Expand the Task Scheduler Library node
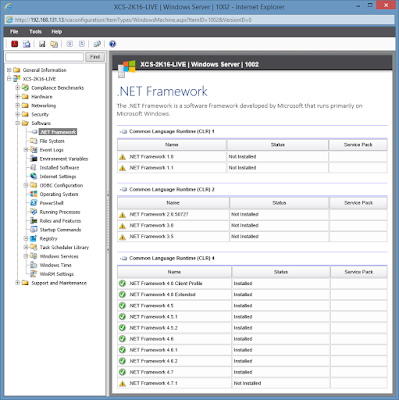Screen dimensions: 399x400 (x=26, y=247)
